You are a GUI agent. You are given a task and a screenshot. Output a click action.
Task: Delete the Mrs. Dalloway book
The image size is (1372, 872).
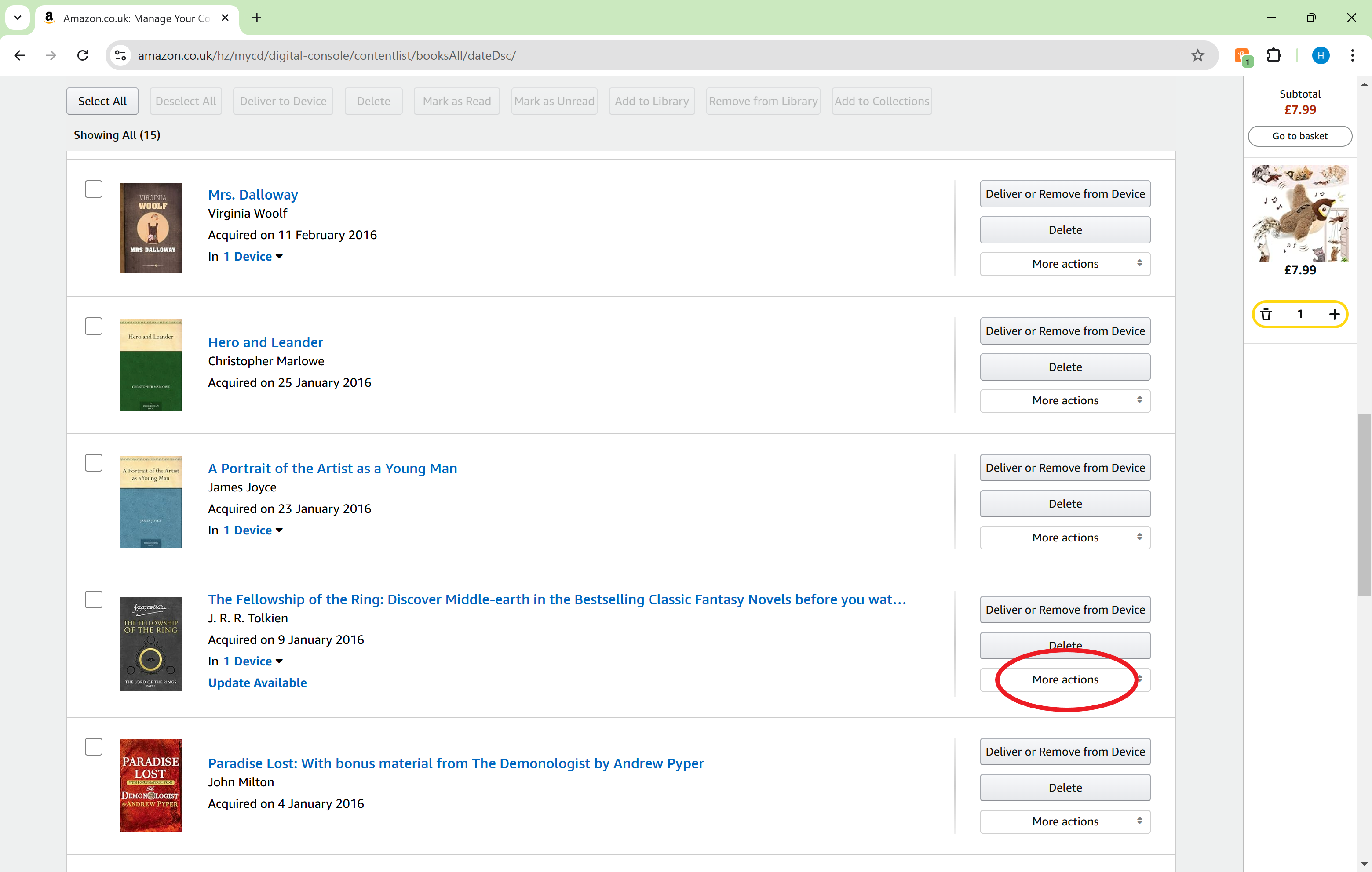point(1065,230)
